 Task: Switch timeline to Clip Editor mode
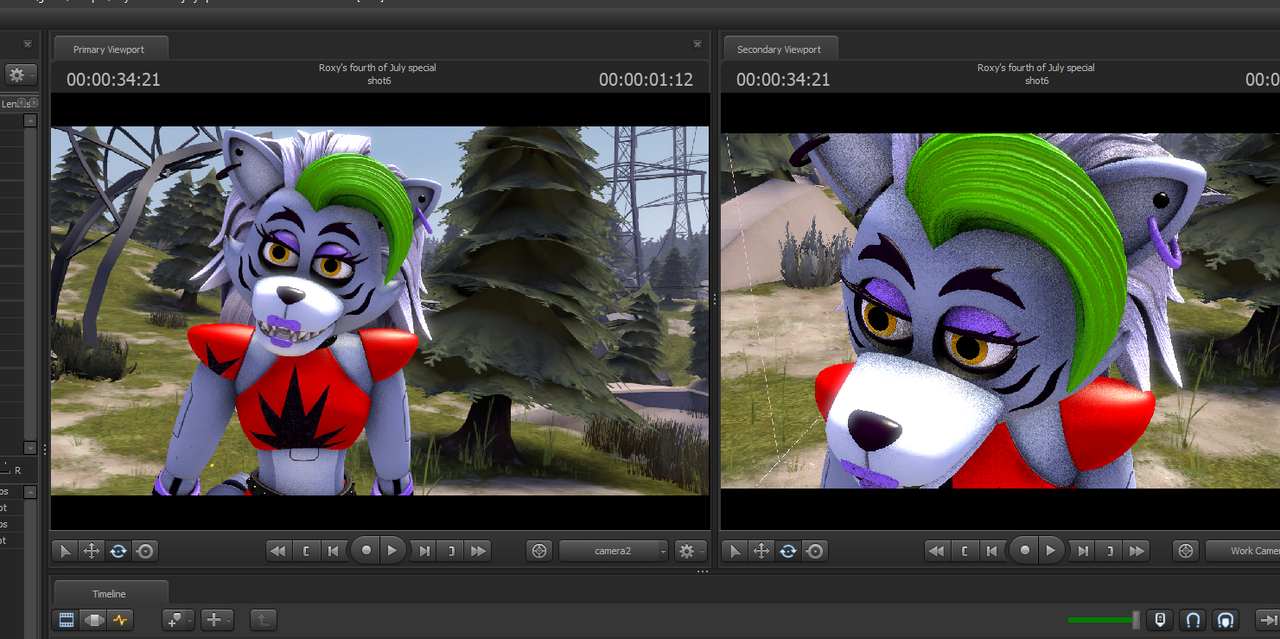click(67, 620)
